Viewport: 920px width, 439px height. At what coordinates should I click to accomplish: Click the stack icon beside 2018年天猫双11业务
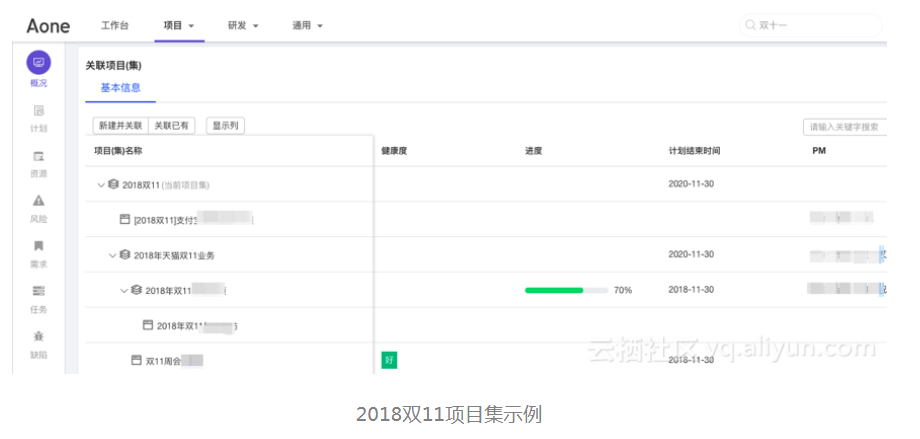(x=125, y=255)
